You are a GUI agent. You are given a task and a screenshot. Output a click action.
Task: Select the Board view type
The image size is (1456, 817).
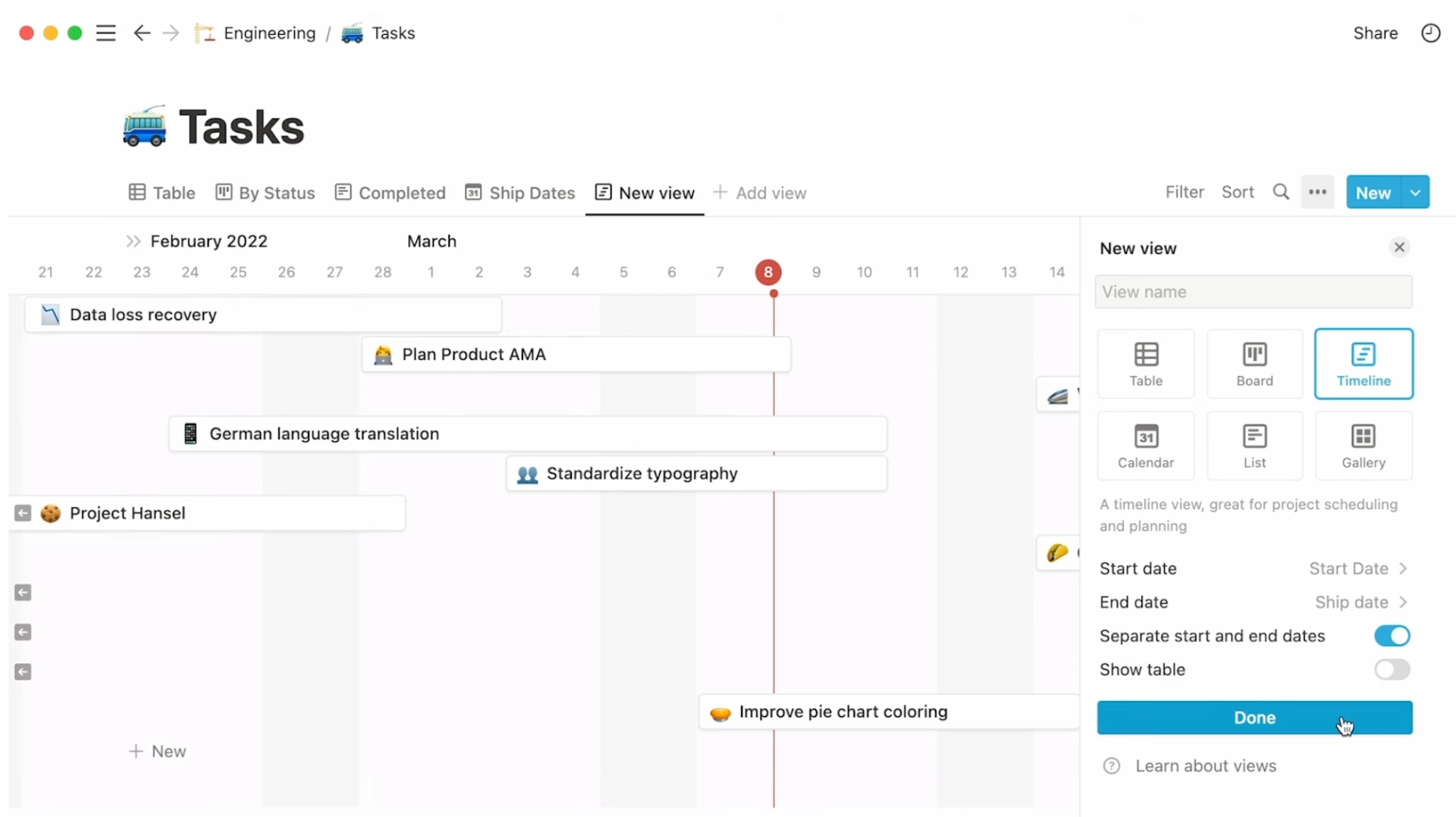point(1254,364)
